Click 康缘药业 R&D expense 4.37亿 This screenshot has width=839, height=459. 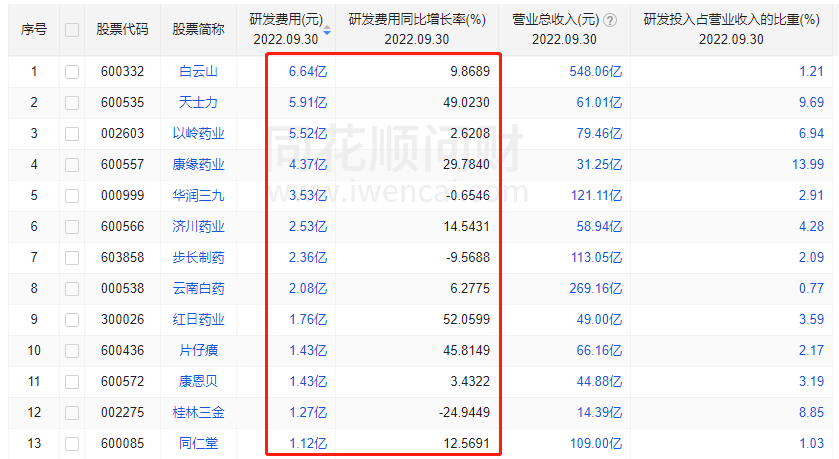pyautogui.click(x=308, y=165)
